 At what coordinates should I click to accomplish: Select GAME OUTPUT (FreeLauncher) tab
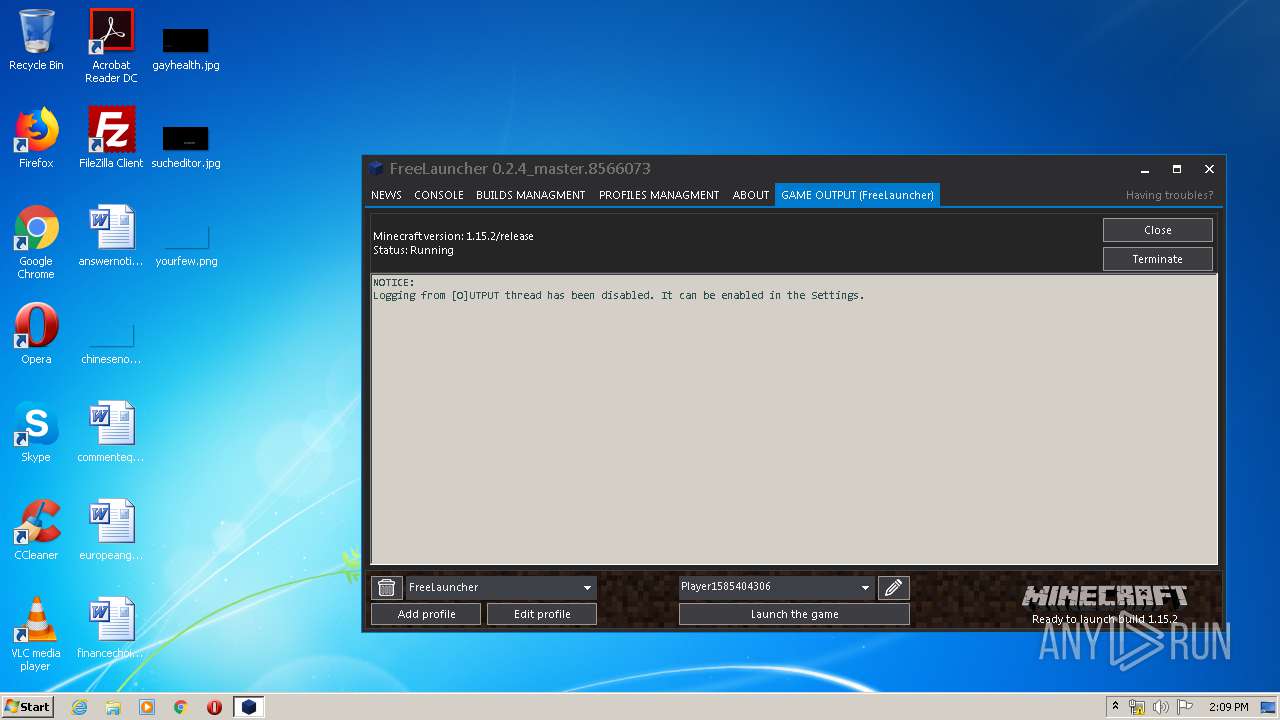pyautogui.click(x=857, y=195)
